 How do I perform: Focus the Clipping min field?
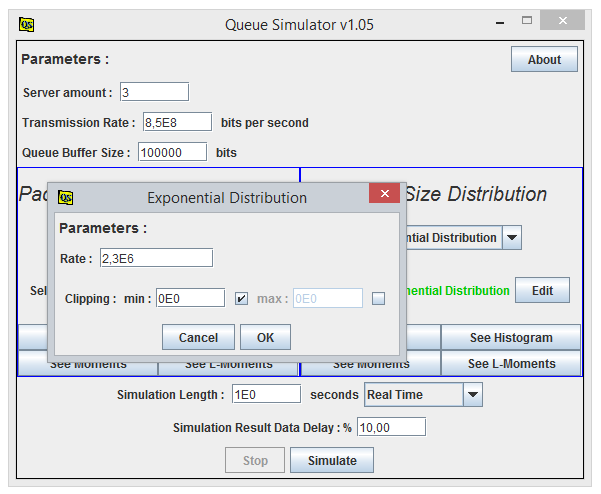190,298
